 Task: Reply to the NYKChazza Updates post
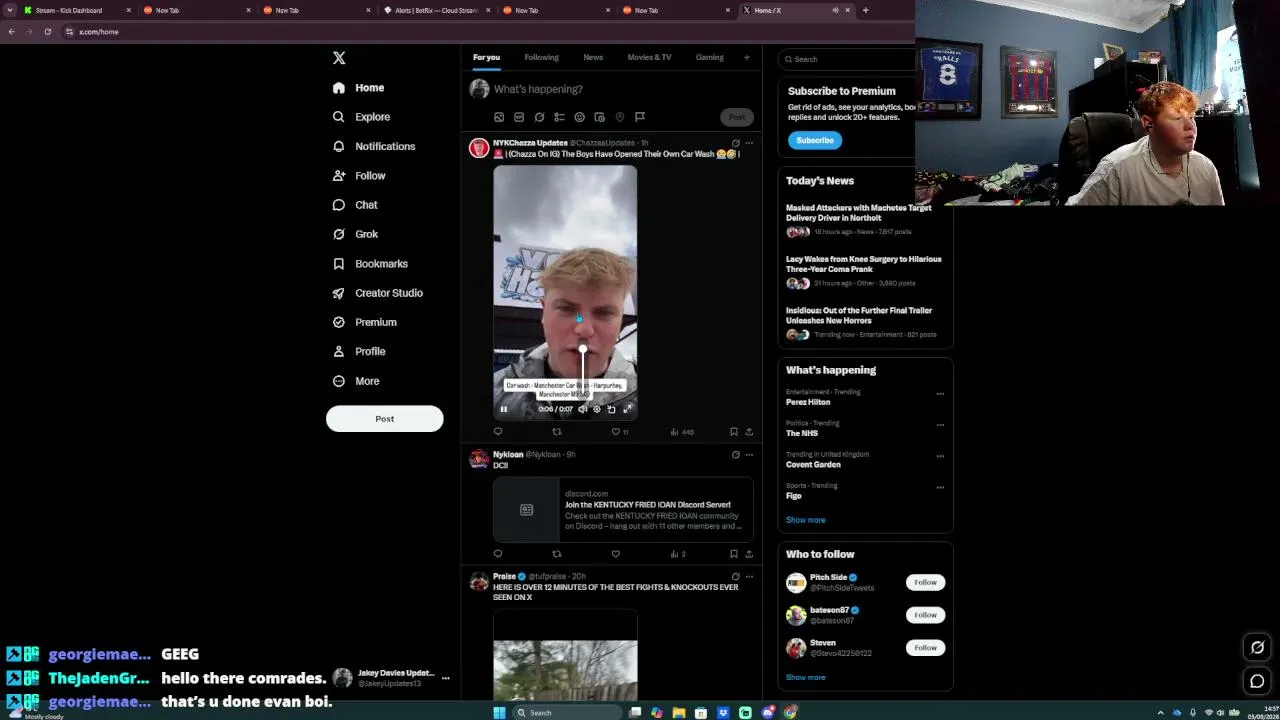(498, 432)
